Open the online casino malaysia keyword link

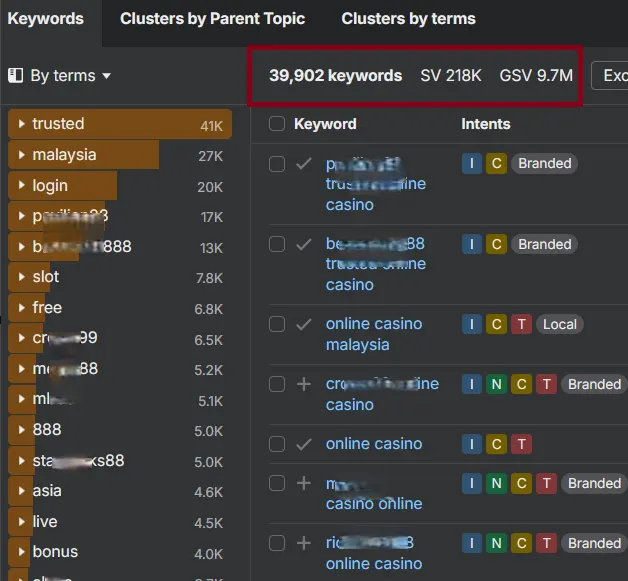pyautogui.click(x=374, y=334)
